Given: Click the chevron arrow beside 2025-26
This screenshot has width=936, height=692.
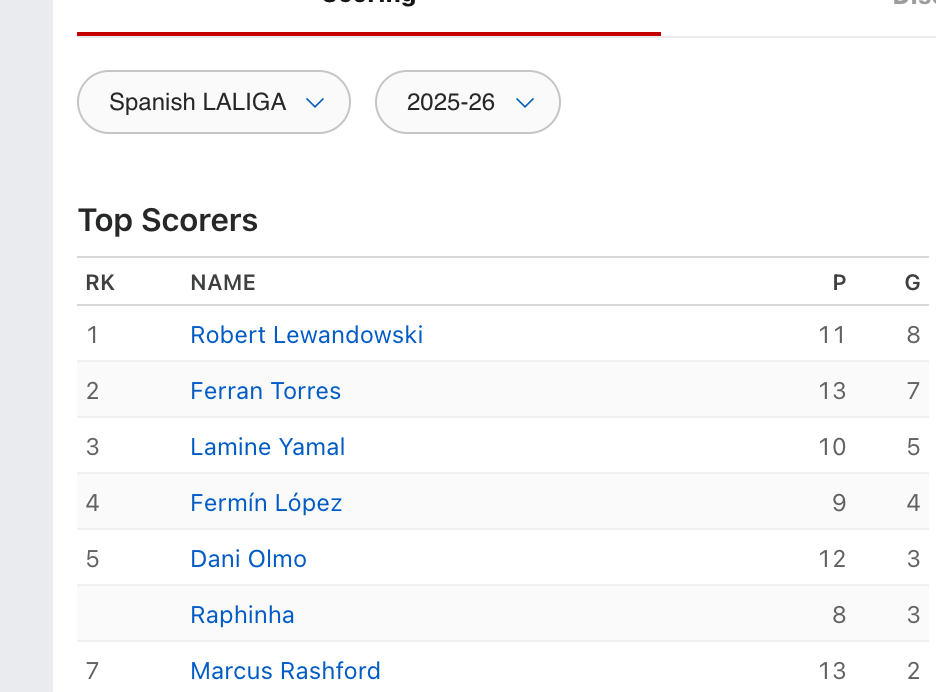Looking at the screenshot, I should pos(524,102).
